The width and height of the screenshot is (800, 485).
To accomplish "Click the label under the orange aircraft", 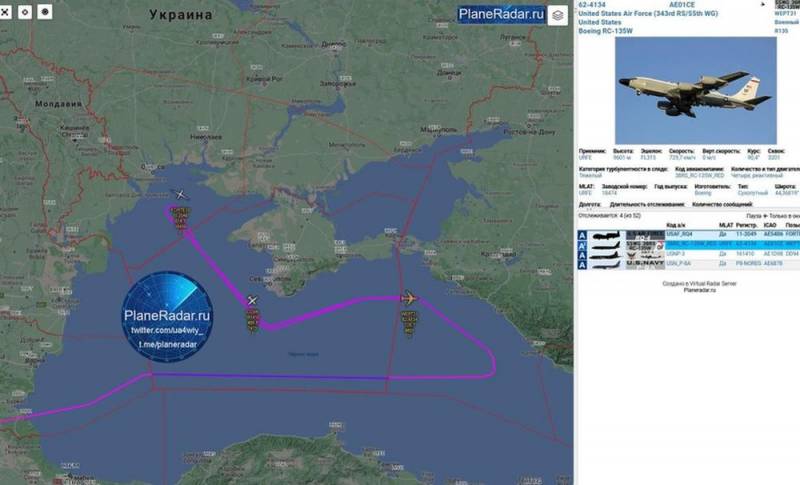I will tap(409, 323).
